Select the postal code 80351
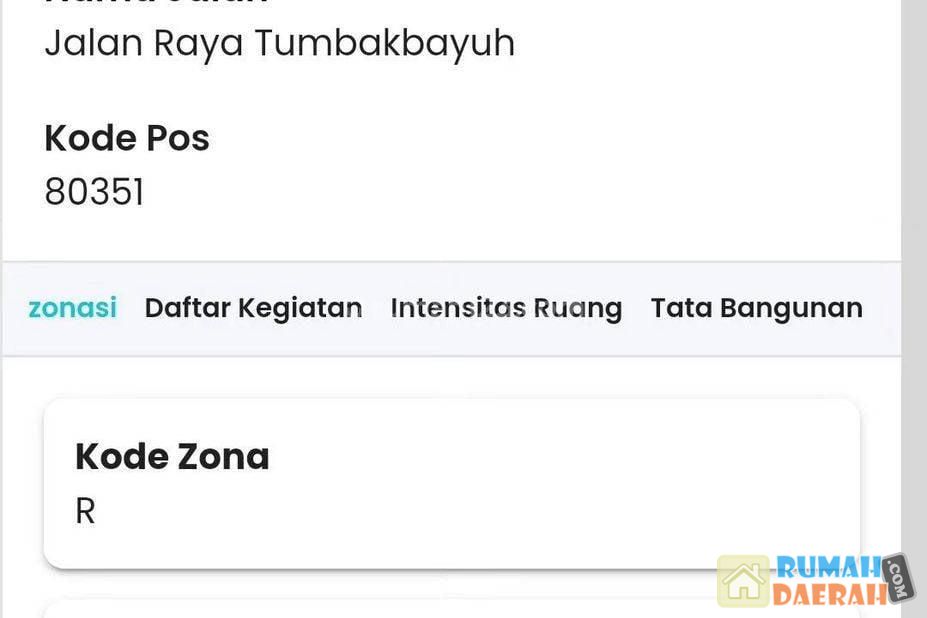The height and width of the screenshot is (618, 927). click(x=94, y=191)
